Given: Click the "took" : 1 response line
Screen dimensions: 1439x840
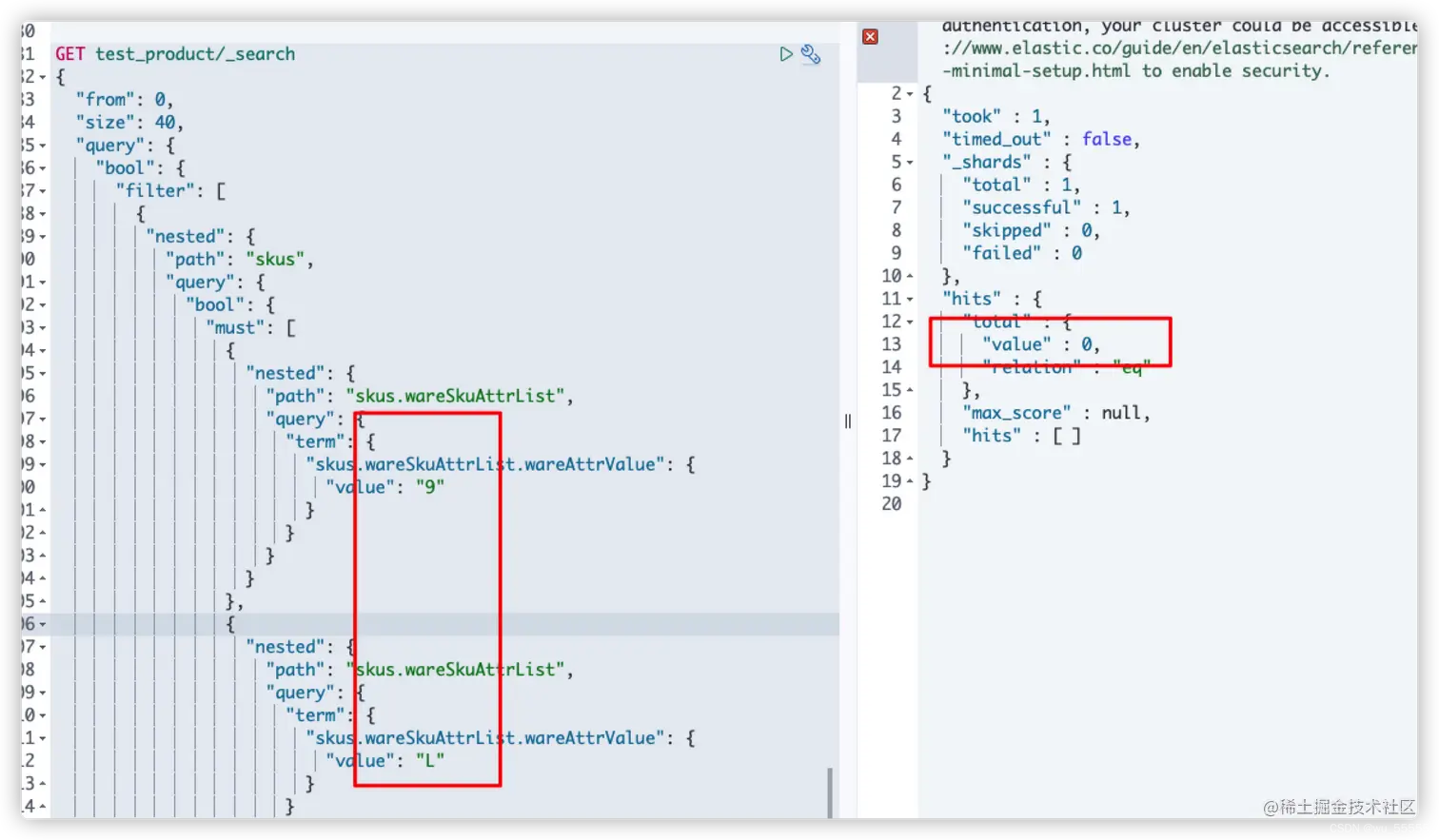Looking at the screenshot, I should (996, 117).
